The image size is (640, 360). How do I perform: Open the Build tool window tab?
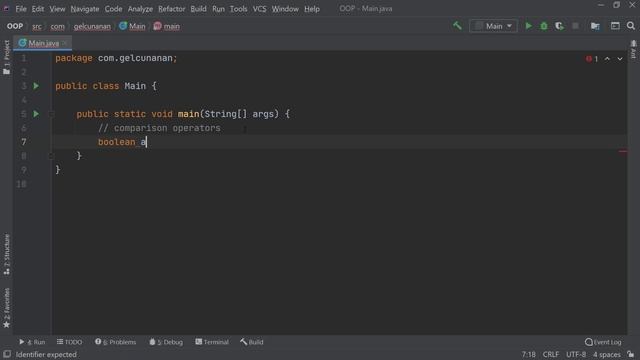252,342
